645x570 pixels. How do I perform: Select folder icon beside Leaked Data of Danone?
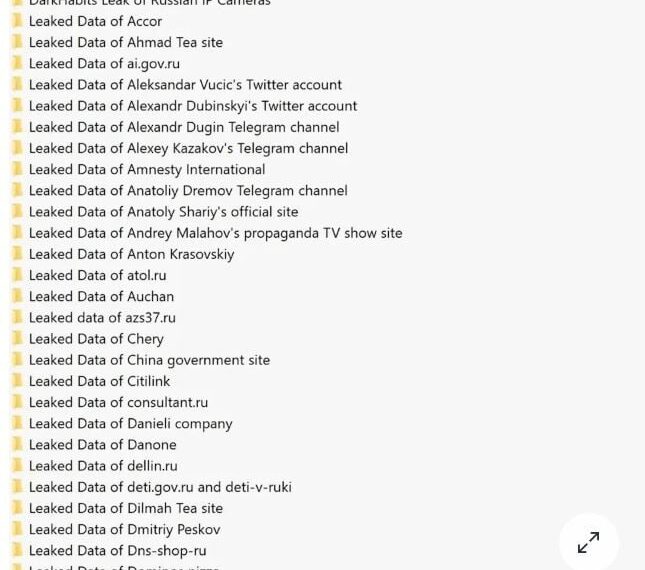coord(17,445)
